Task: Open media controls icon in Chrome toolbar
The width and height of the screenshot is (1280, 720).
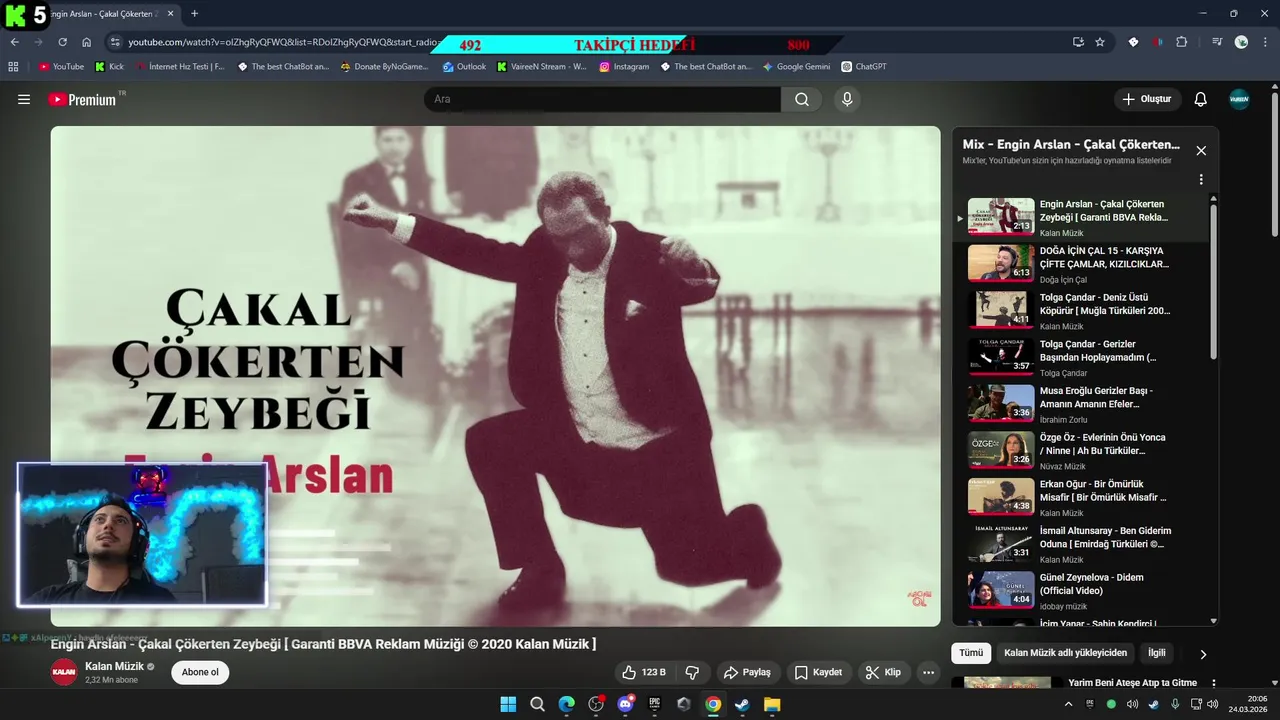Action: [x=1217, y=42]
